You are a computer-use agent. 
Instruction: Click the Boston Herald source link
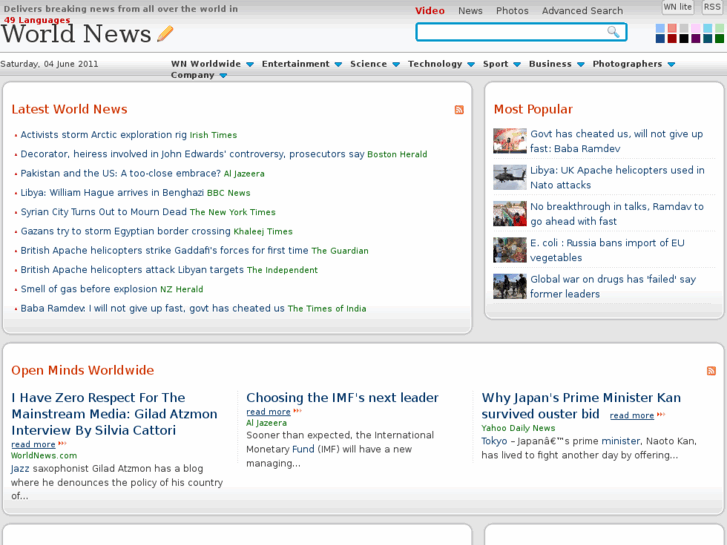[x=397, y=154]
